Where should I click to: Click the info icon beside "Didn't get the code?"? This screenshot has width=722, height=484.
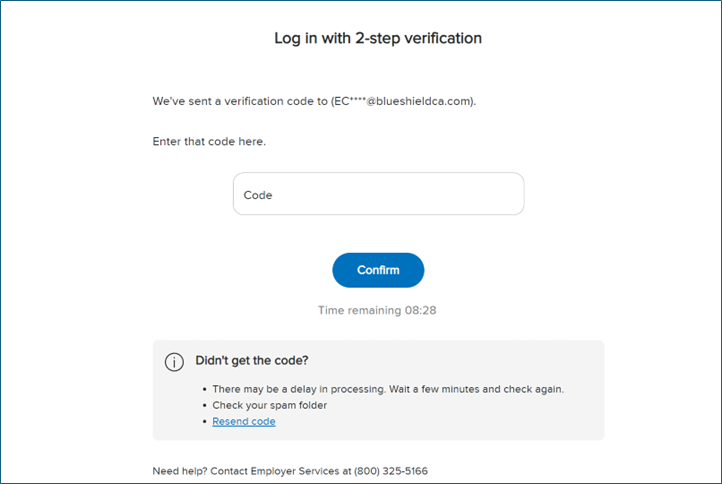174,362
